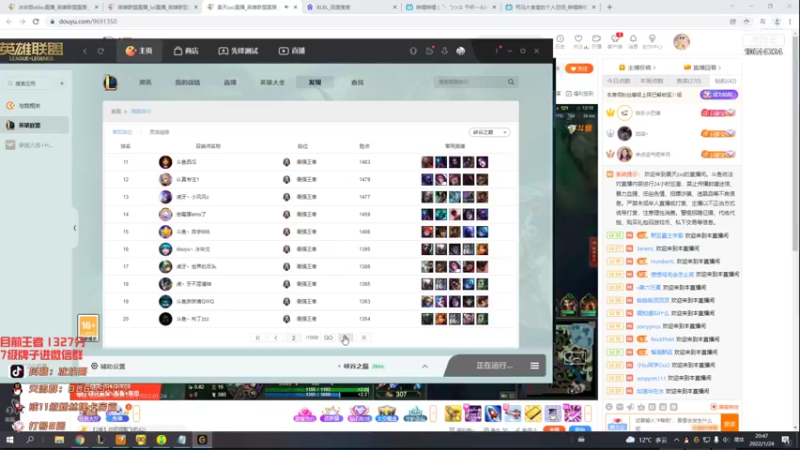Open 直播回看 link in Douyu side panel
Viewport: 800px width, 450px height.
[x=703, y=67]
